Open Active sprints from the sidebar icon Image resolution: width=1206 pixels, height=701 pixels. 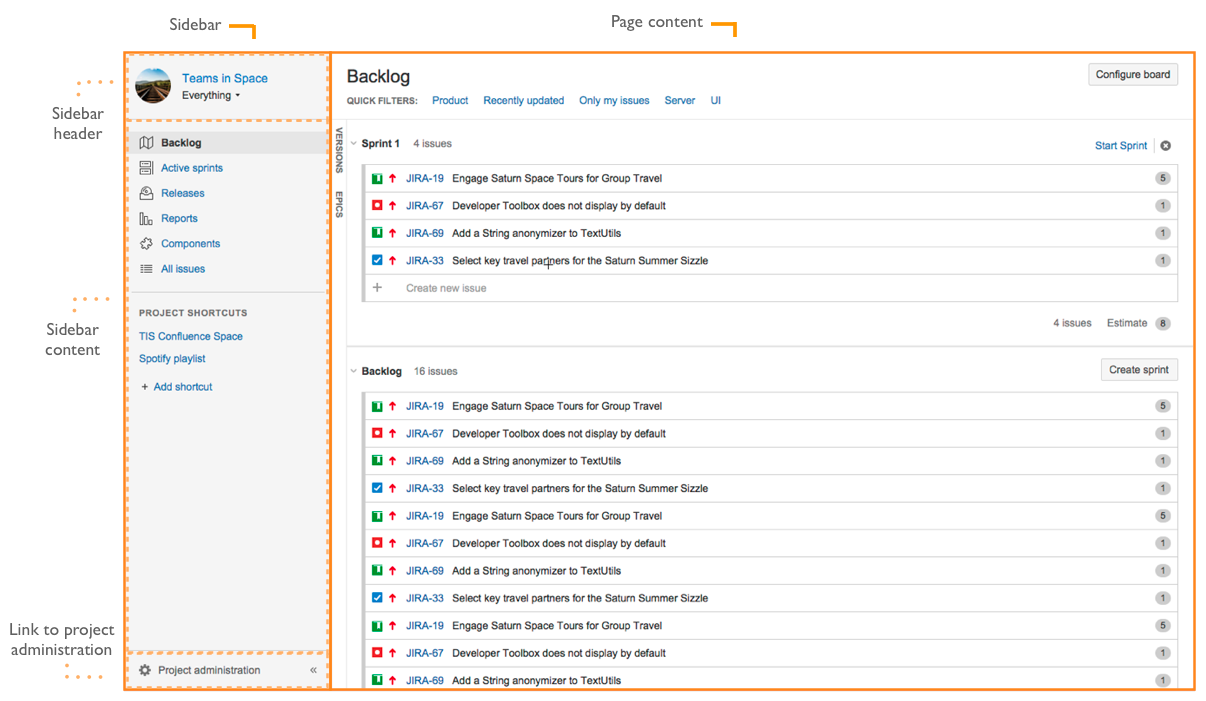coord(143,167)
